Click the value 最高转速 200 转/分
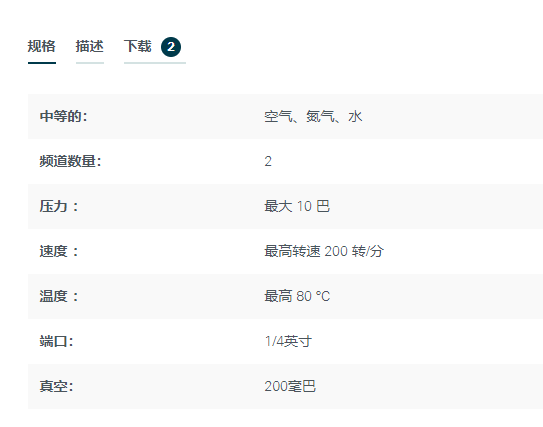The width and height of the screenshot is (543, 427). pos(324,251)
